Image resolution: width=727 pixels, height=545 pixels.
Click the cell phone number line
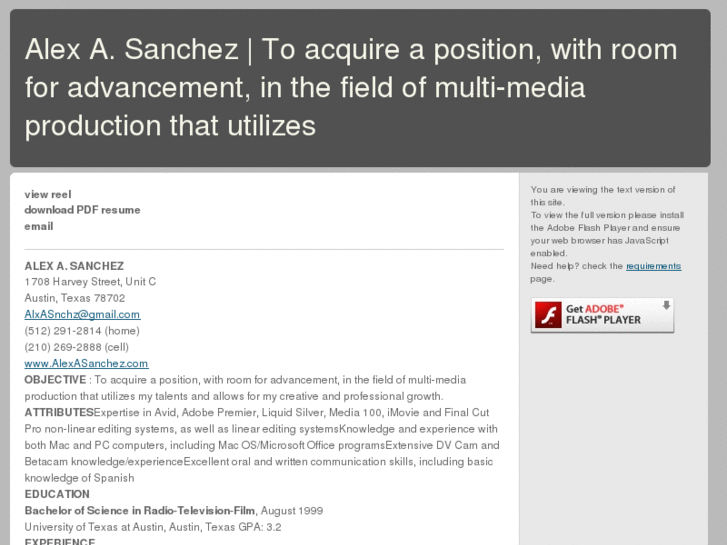(x=77, y=347)
